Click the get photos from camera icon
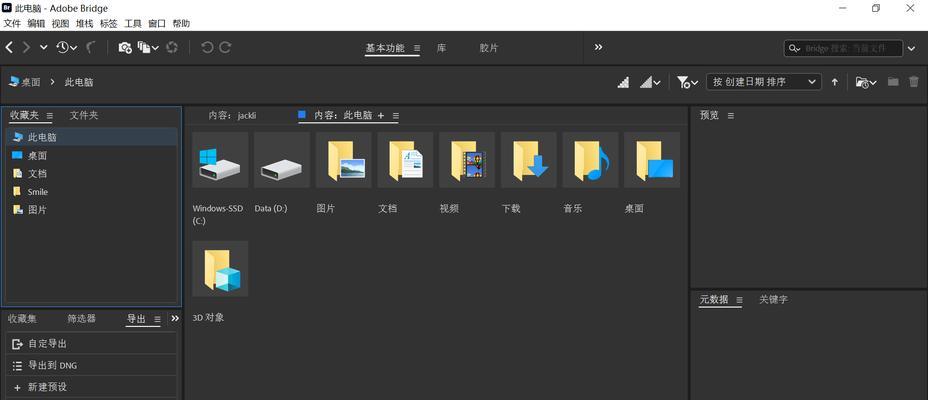Screen dimensions: 928x400 [x=125, y=47]
